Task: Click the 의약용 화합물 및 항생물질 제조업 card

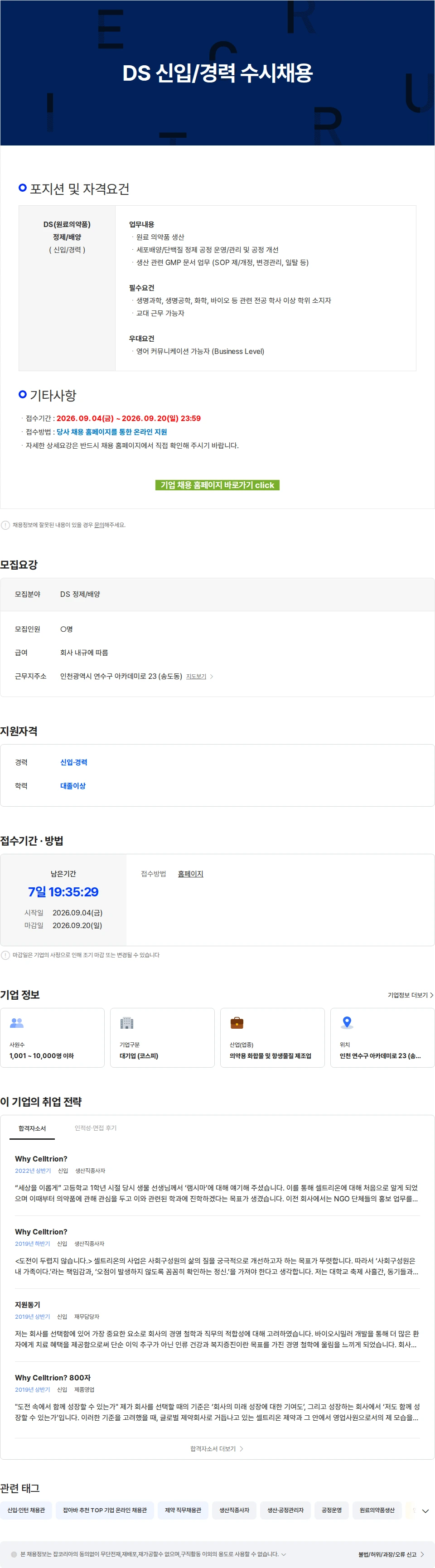Action: point(273,1038)
